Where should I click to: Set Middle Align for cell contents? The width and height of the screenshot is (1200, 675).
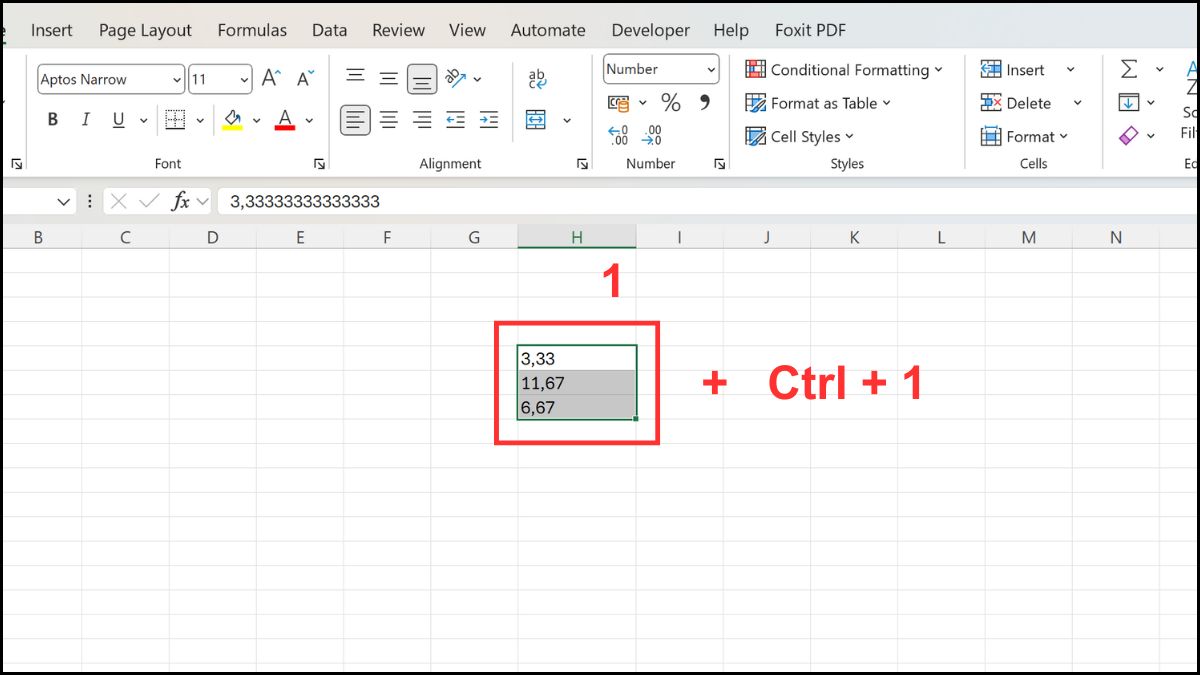[x=389, y=78]
